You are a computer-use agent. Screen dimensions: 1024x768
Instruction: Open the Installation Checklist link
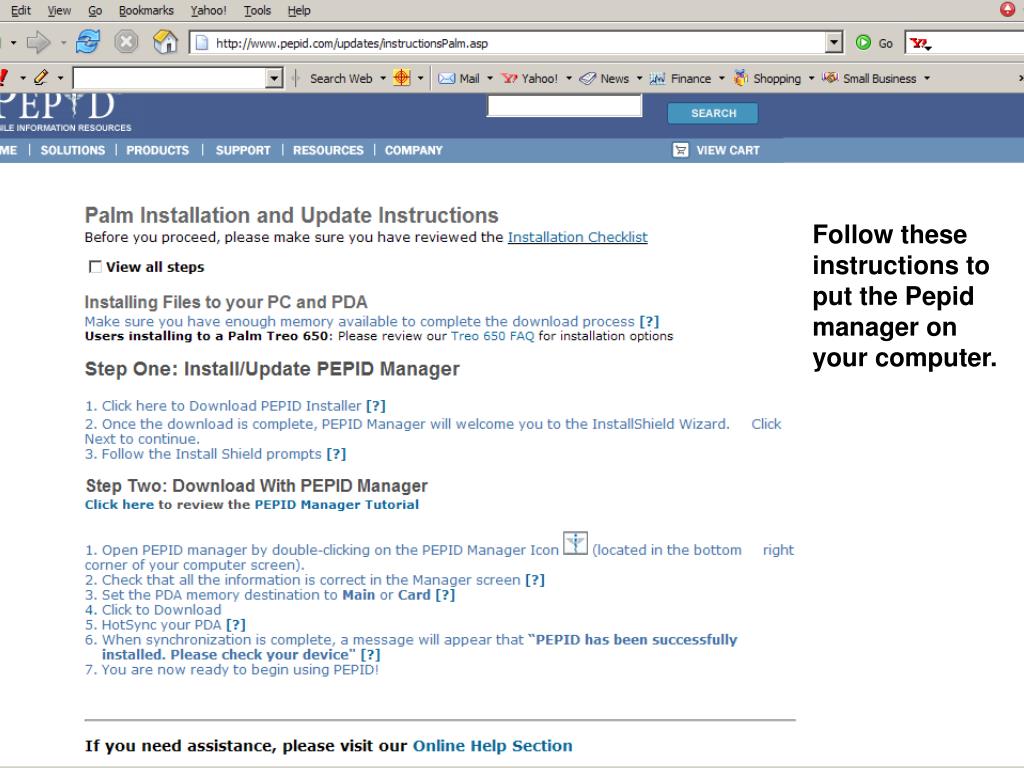[578, 237]
